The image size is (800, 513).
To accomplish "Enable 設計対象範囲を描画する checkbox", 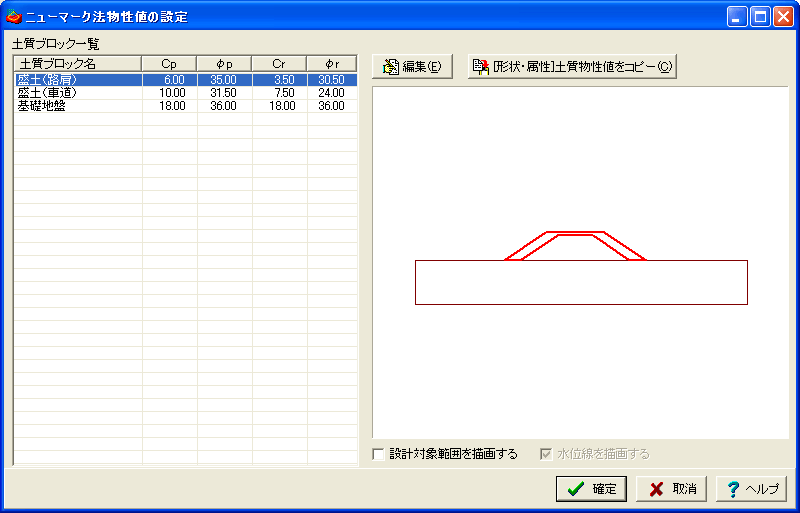I will [378, 454].
